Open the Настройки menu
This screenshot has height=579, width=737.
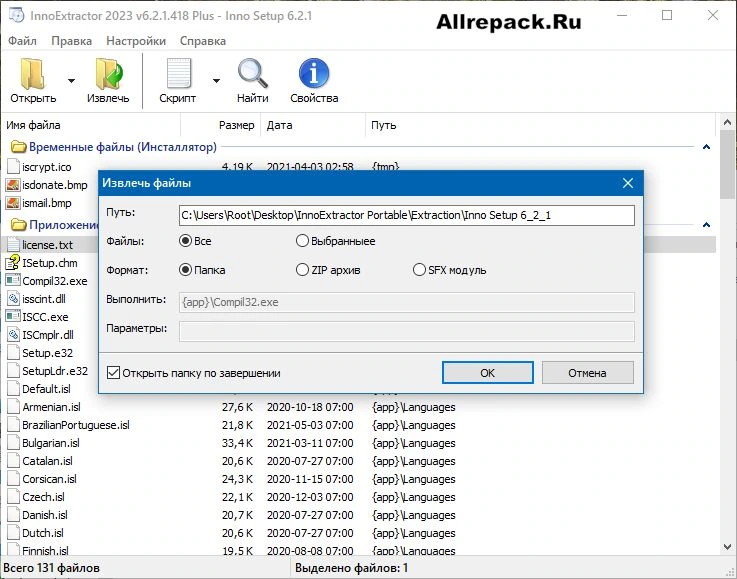click(x=136, y=41)
